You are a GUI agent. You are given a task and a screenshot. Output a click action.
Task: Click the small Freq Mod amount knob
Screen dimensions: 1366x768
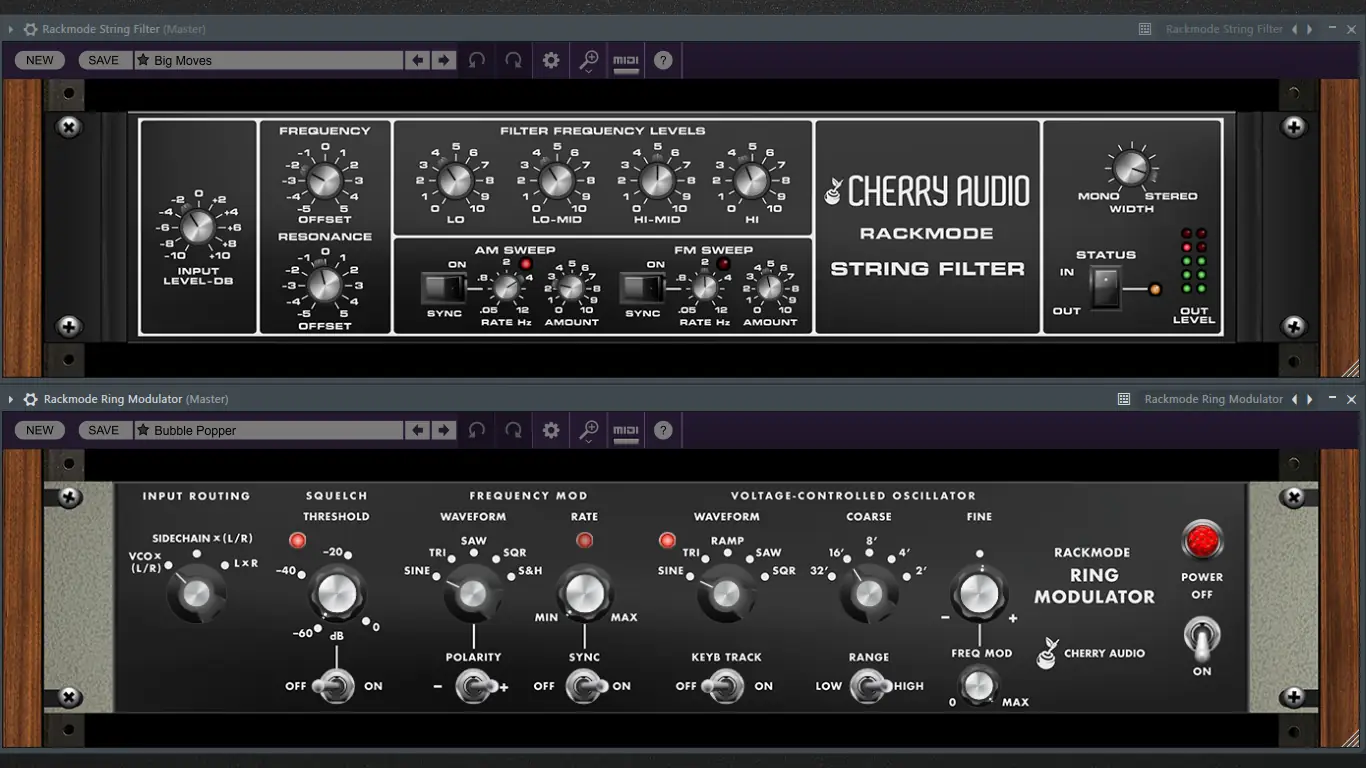click(x=979, y=685)
